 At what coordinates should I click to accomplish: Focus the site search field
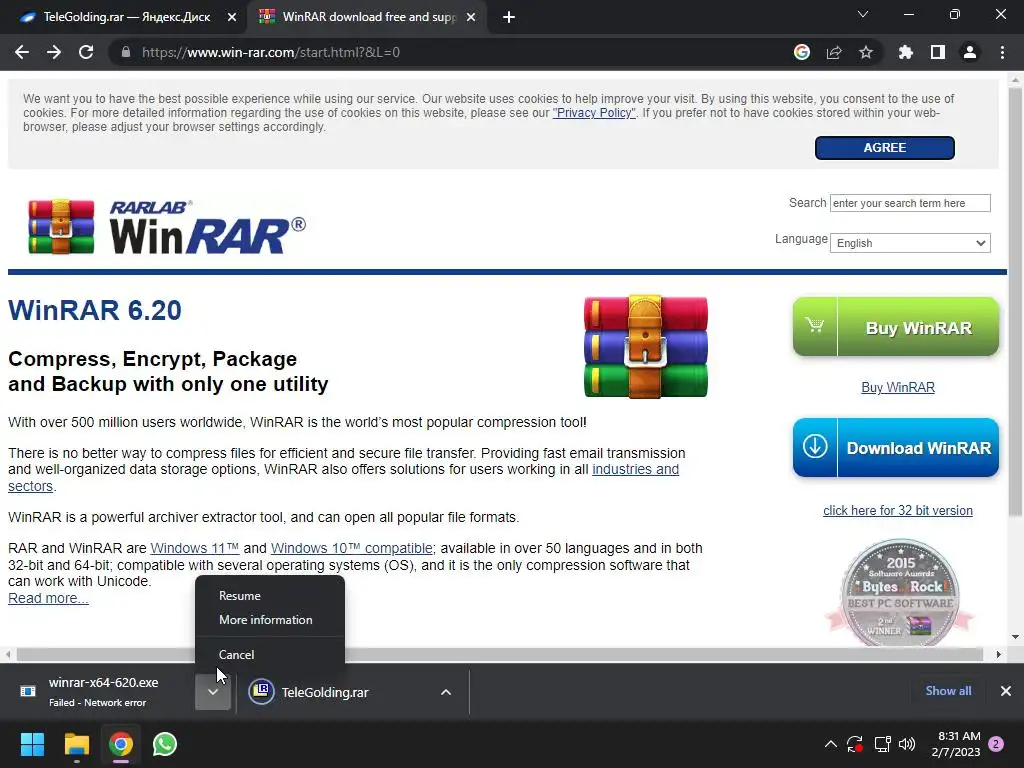(910, 203)
